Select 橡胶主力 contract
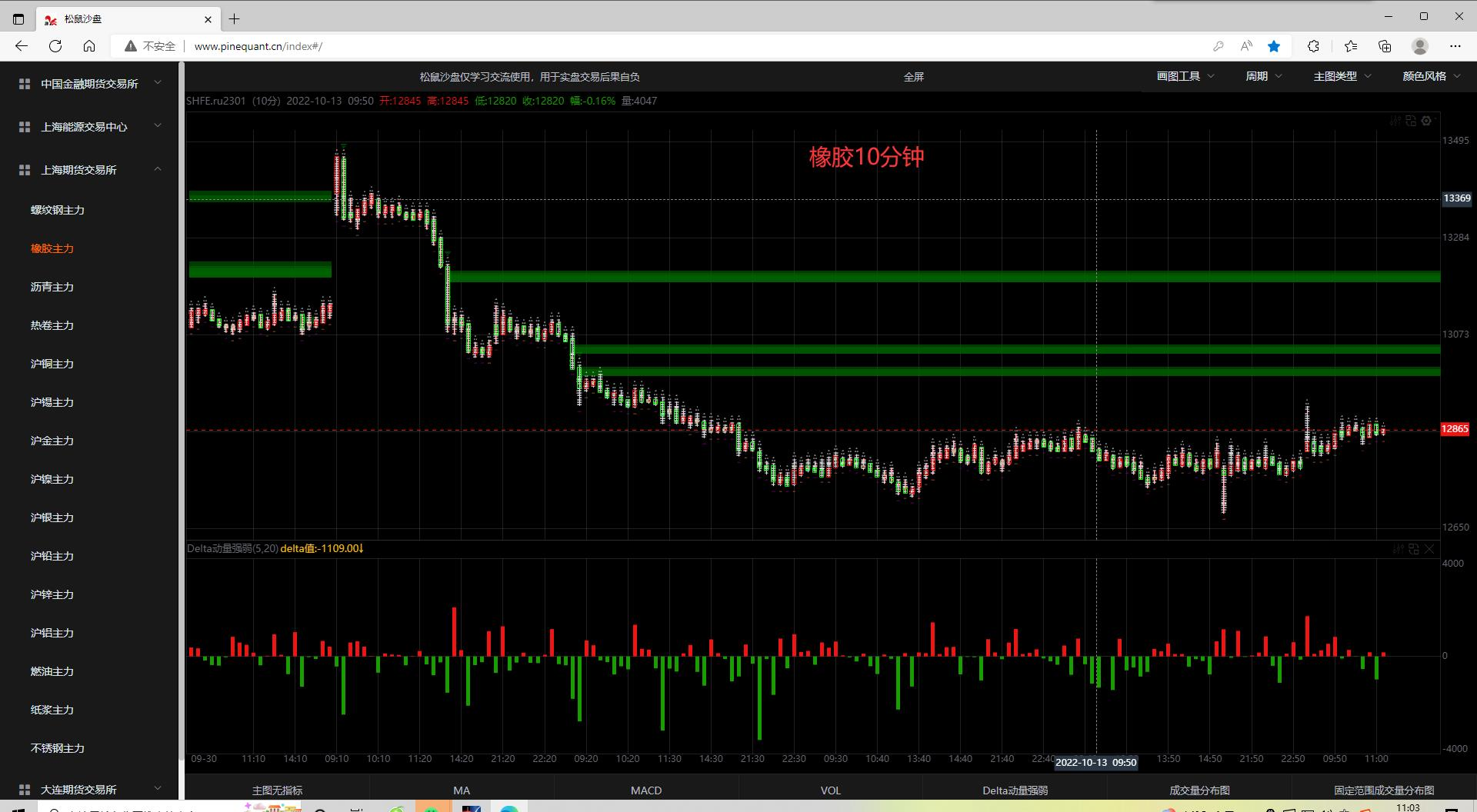 [x=52, y=248]
